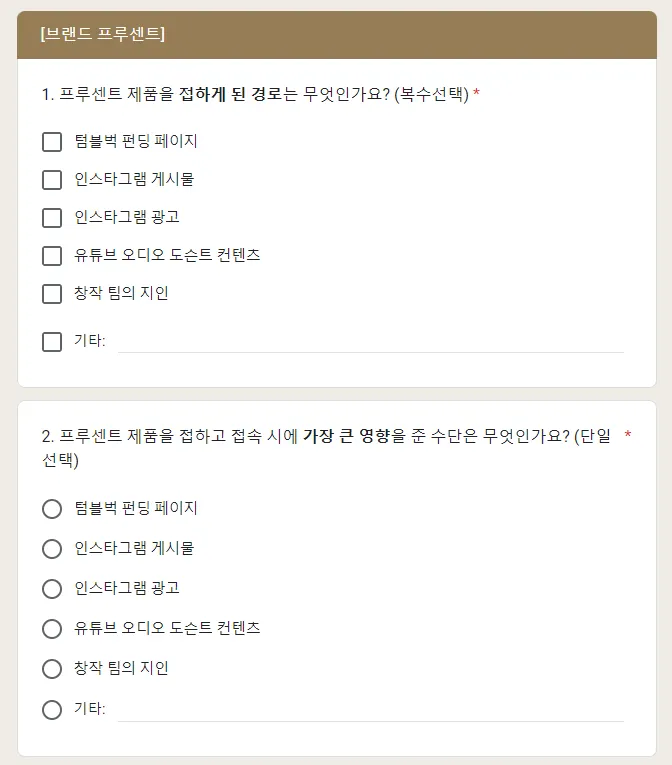Click 인스타그램 광고 label text in question 1
The width and height of the screenshot is (672, 765).
[127, 217]
